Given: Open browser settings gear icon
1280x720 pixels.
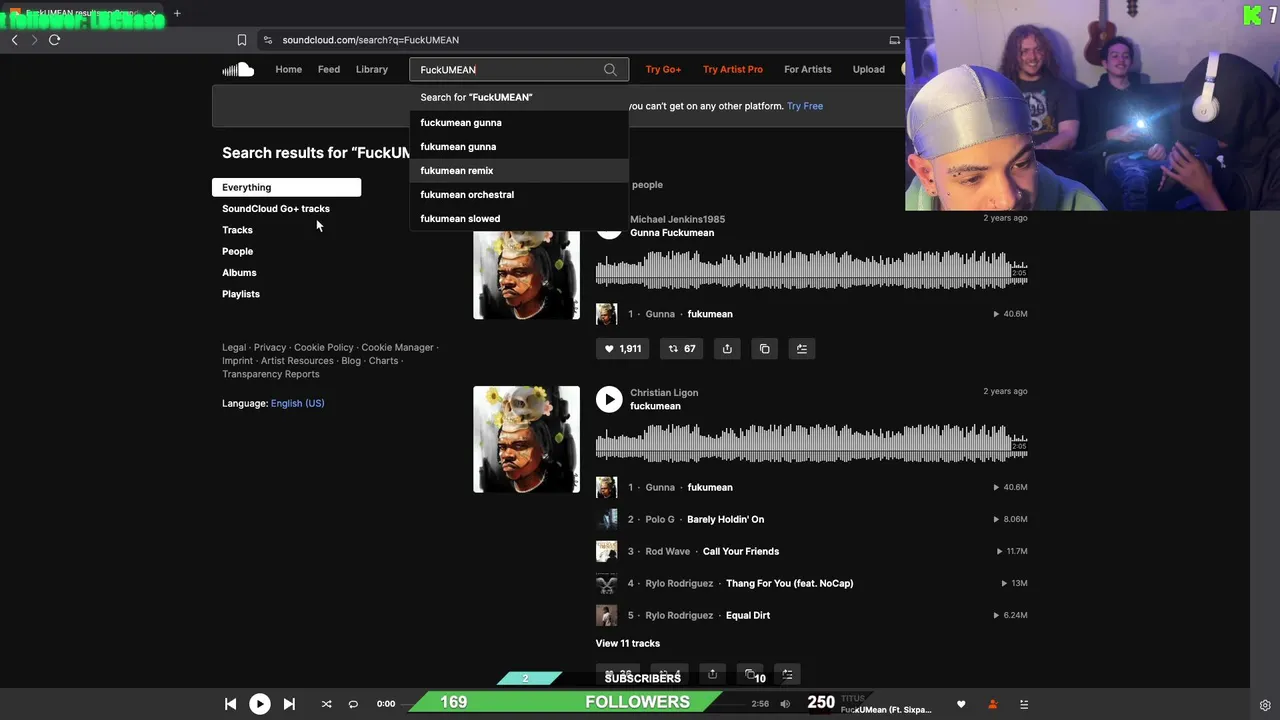Looking at the screenshot, I should coord(1265,705).
